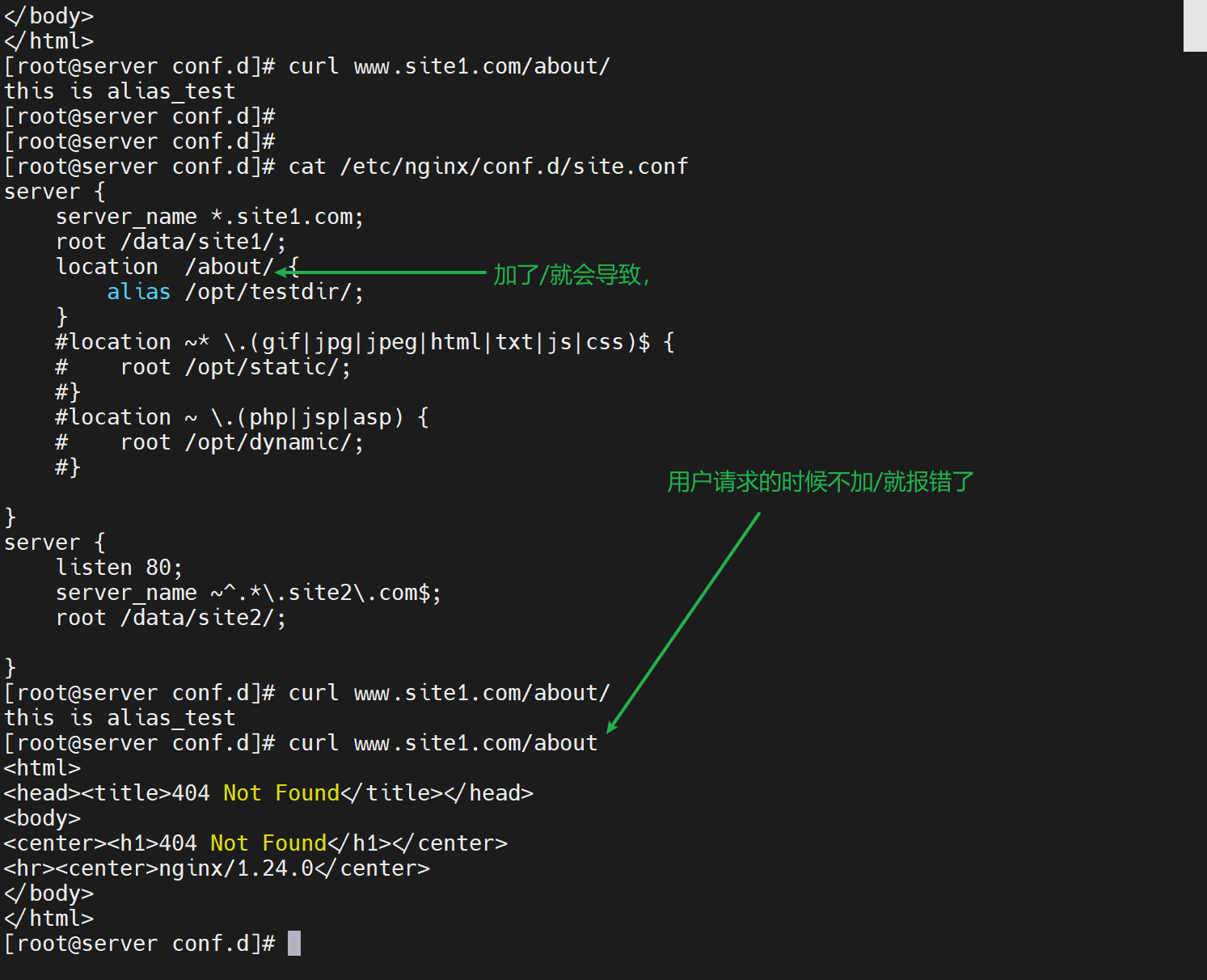Click the curl command for "www.site1.com/about" without trailing slash
The width and height of the screenshot is (1207, 980).
[x=442, y=743]
